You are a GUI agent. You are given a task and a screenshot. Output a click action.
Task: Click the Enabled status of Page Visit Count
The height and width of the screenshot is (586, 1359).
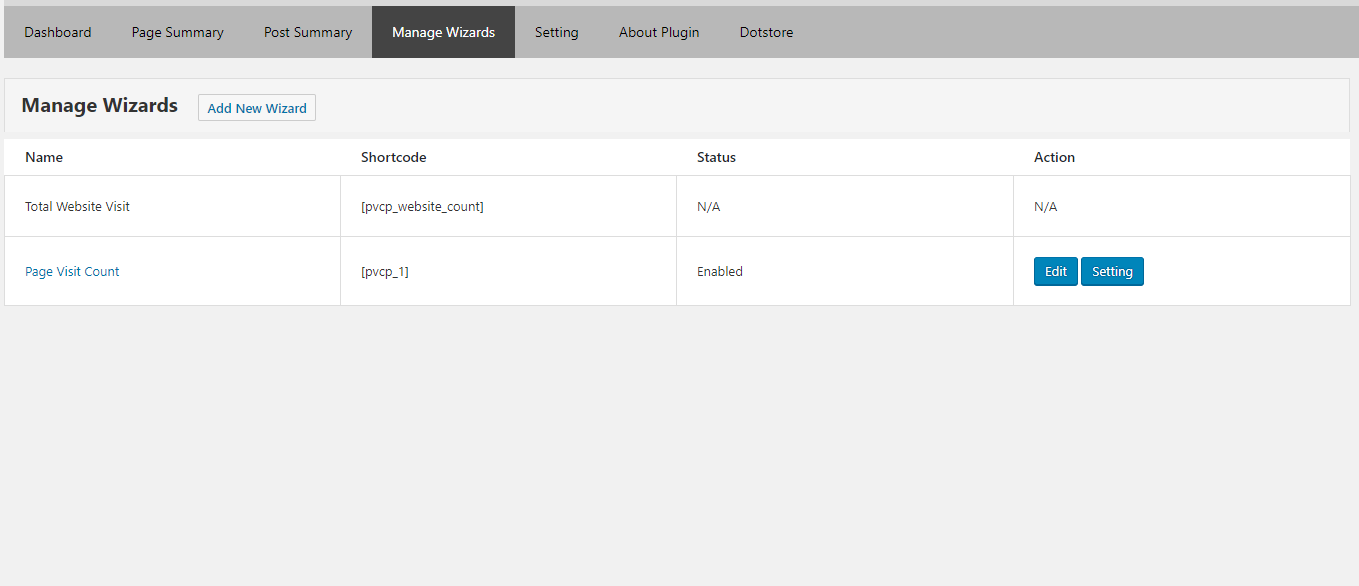point(720,271)
